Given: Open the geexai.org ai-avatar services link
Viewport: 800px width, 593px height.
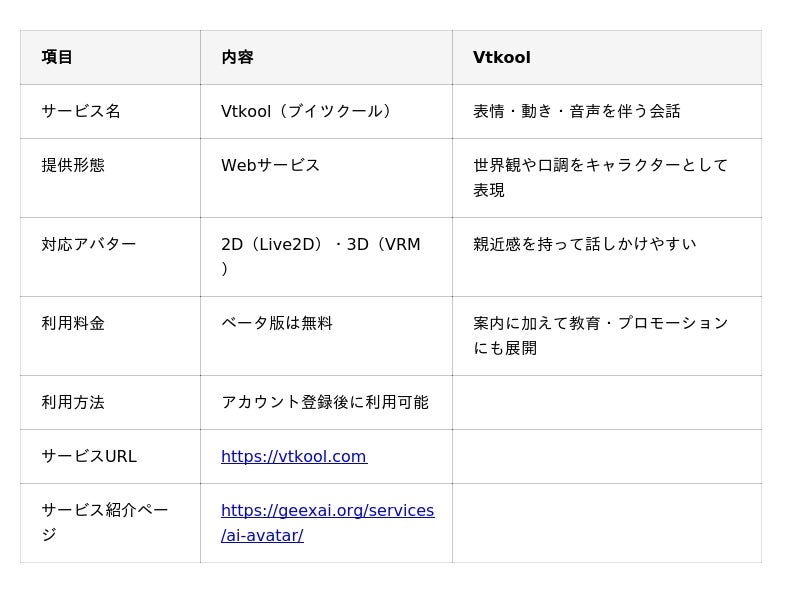Looking at the screenshot, I should (x=328, y=523).
